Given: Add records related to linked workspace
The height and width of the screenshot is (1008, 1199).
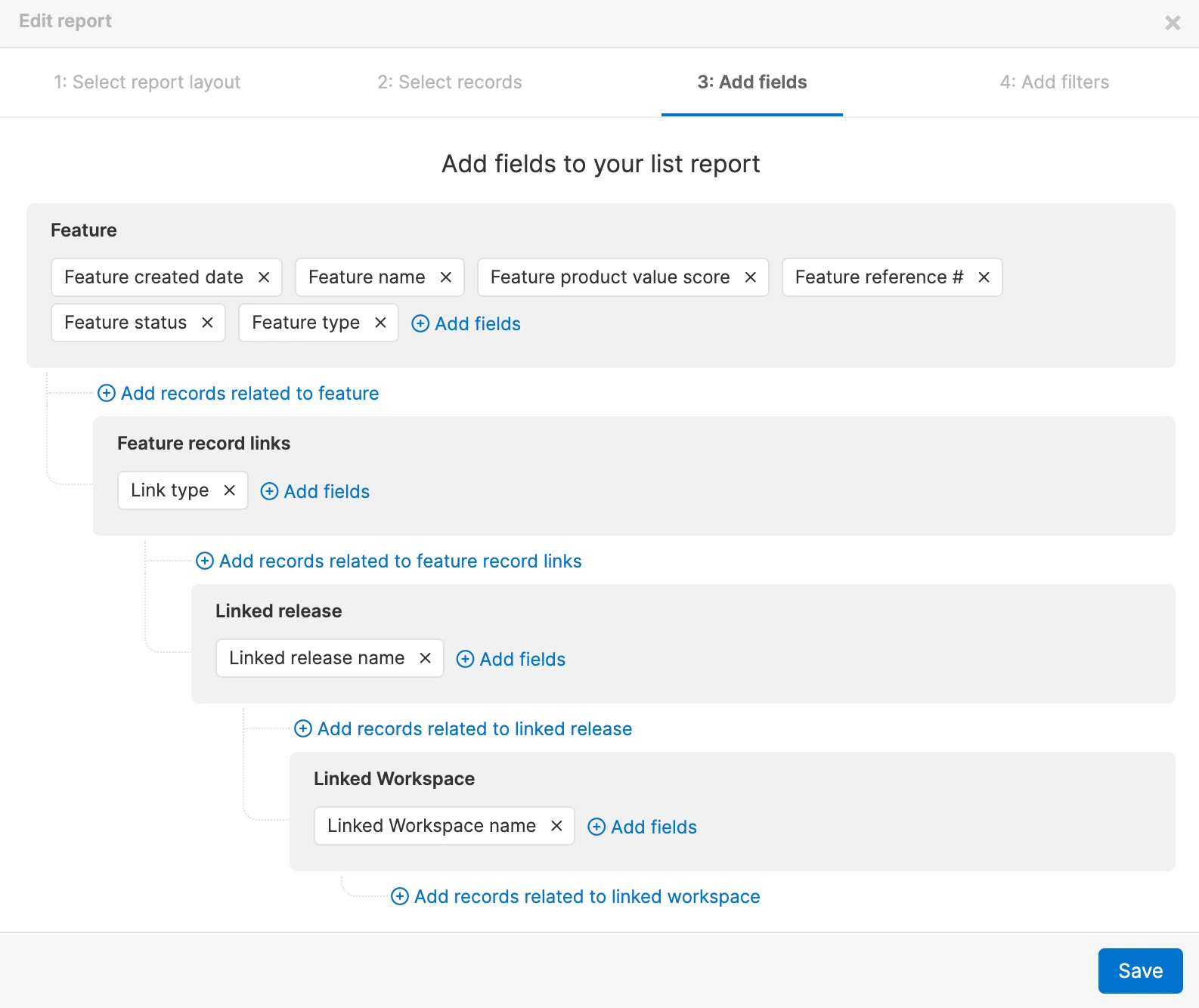Looking at the screenshot, I should (576, 897).
